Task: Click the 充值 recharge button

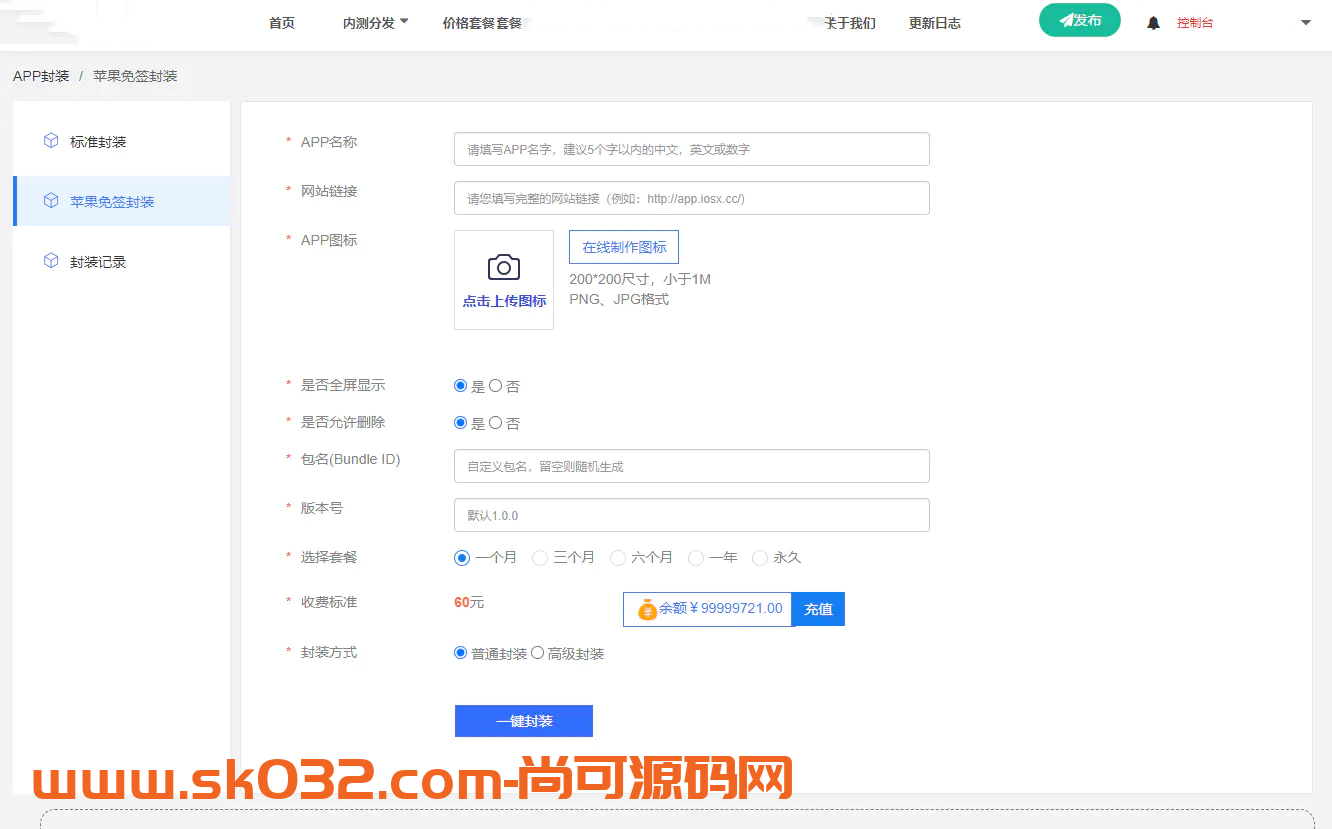Action: click(x=818, y=609)
